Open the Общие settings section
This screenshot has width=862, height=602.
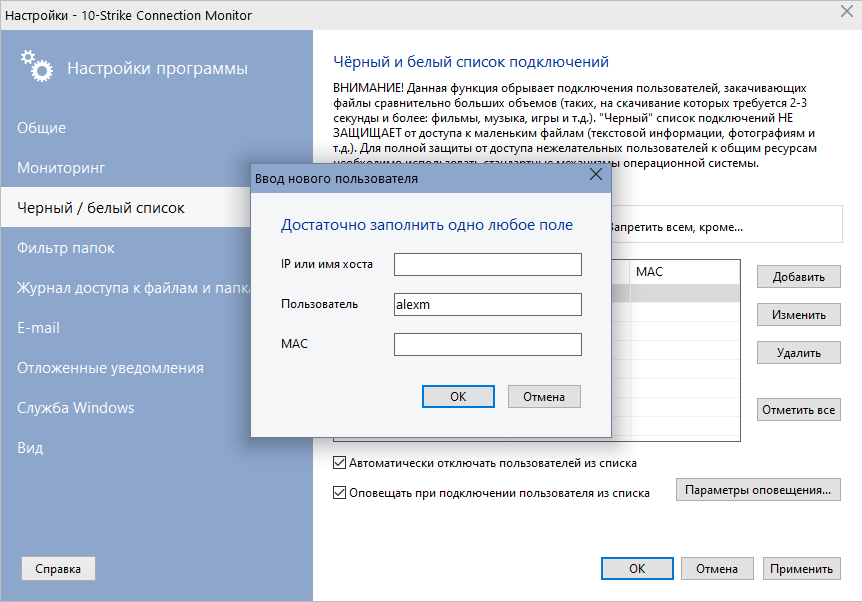click(41, 128)
